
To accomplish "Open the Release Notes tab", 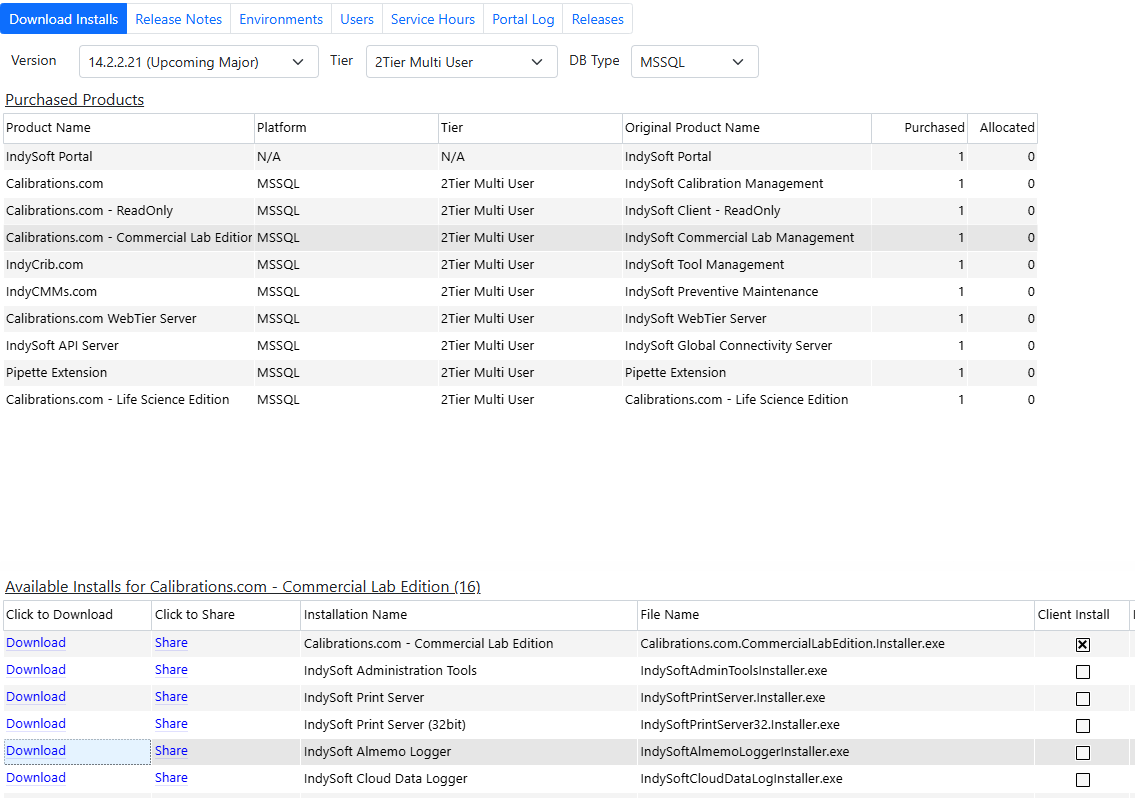I will pos(178,19).
